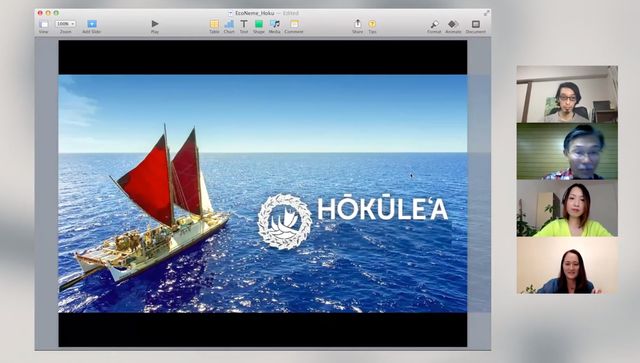The width and height of the screenshot is (640, 363).
Task: Expand the 100% Zoom dropdown
Action: [x=65, y=24]
